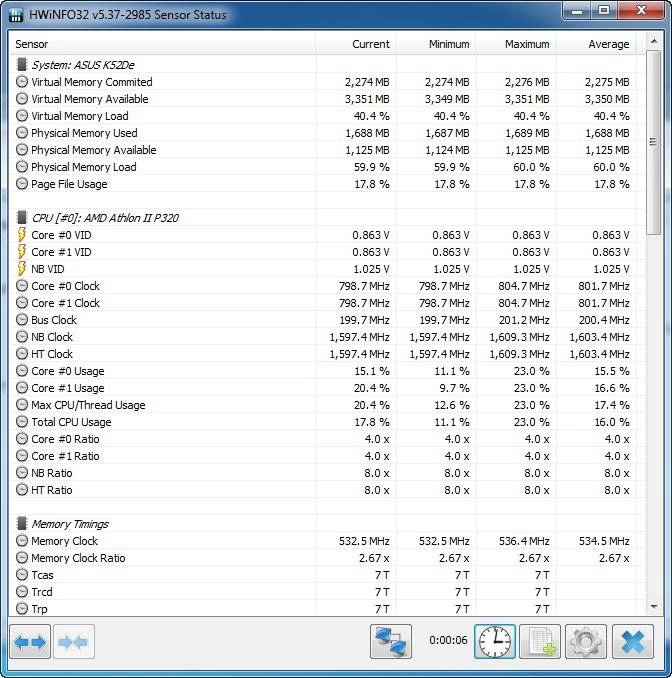Click clock icon beside Tcas
Screen dimensions: 672x678
[x=22, y=575]
